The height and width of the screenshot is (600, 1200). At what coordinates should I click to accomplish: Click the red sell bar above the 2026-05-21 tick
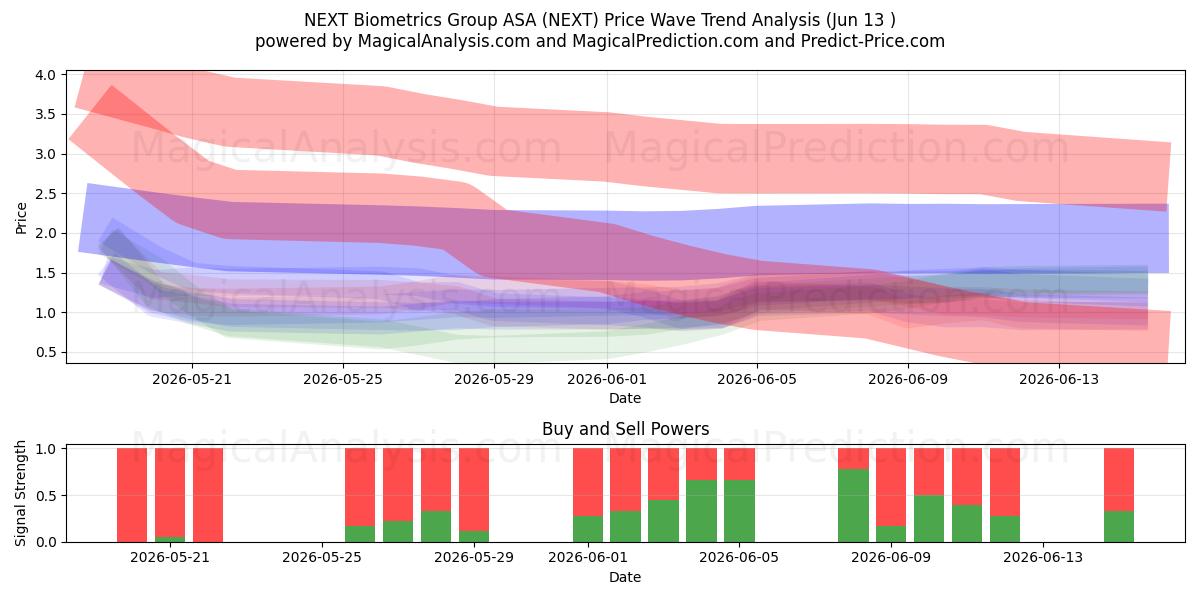170,492
